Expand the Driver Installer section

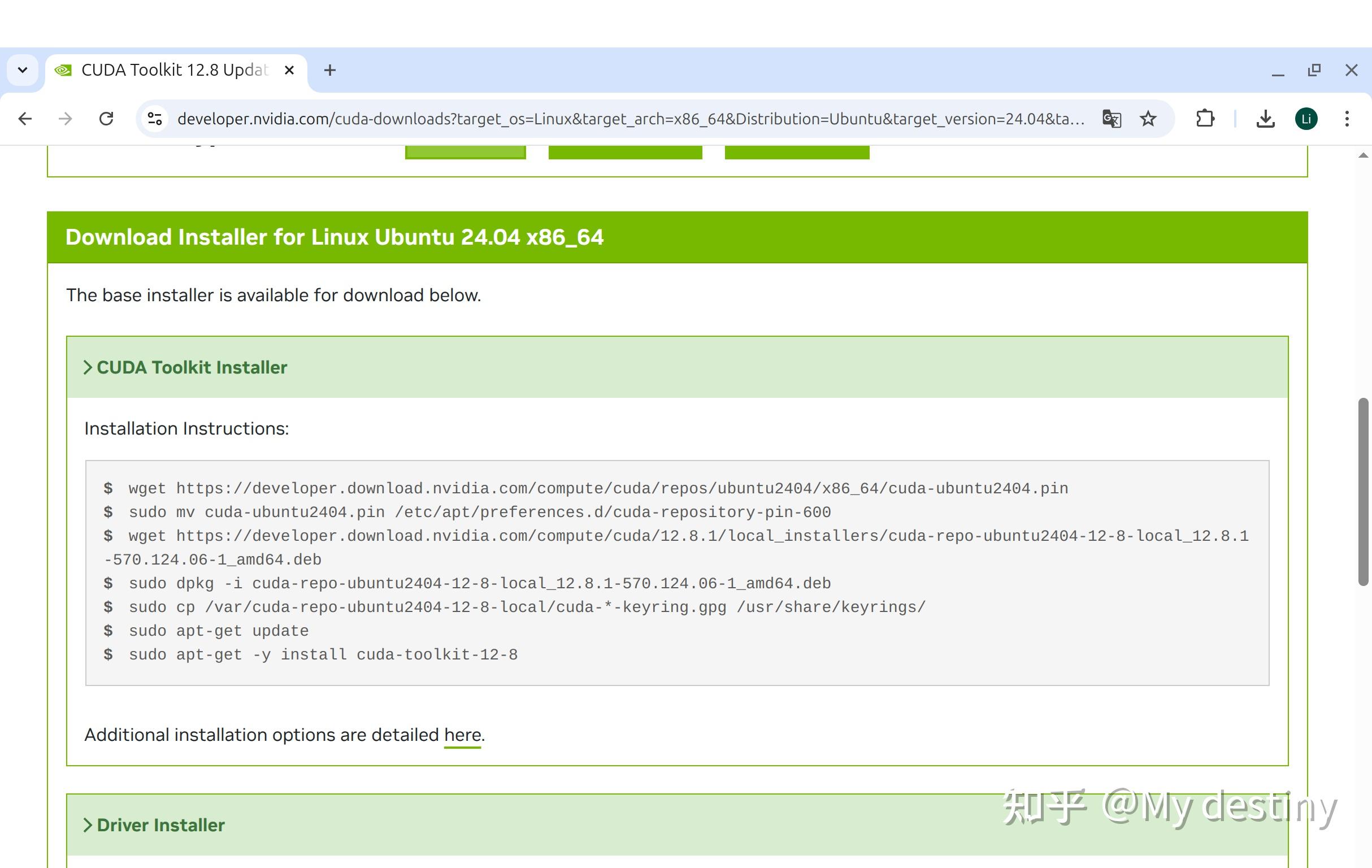pos(154,824)
